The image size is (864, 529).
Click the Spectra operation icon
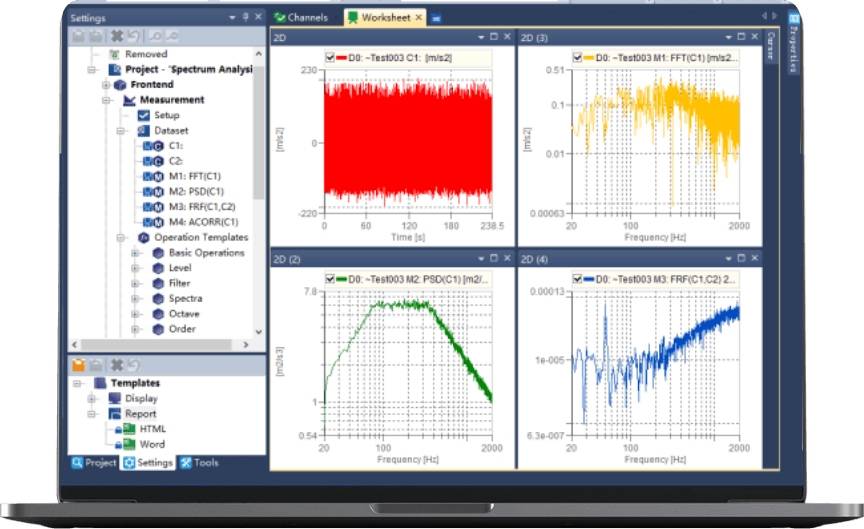click(x=158, y=299)
